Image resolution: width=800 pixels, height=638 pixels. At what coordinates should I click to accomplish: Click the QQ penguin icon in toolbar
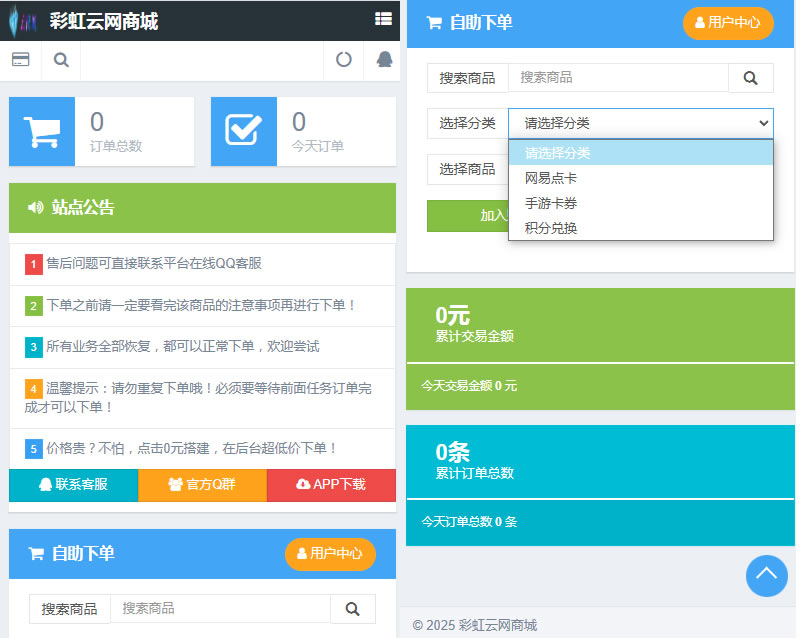point(384,60)
